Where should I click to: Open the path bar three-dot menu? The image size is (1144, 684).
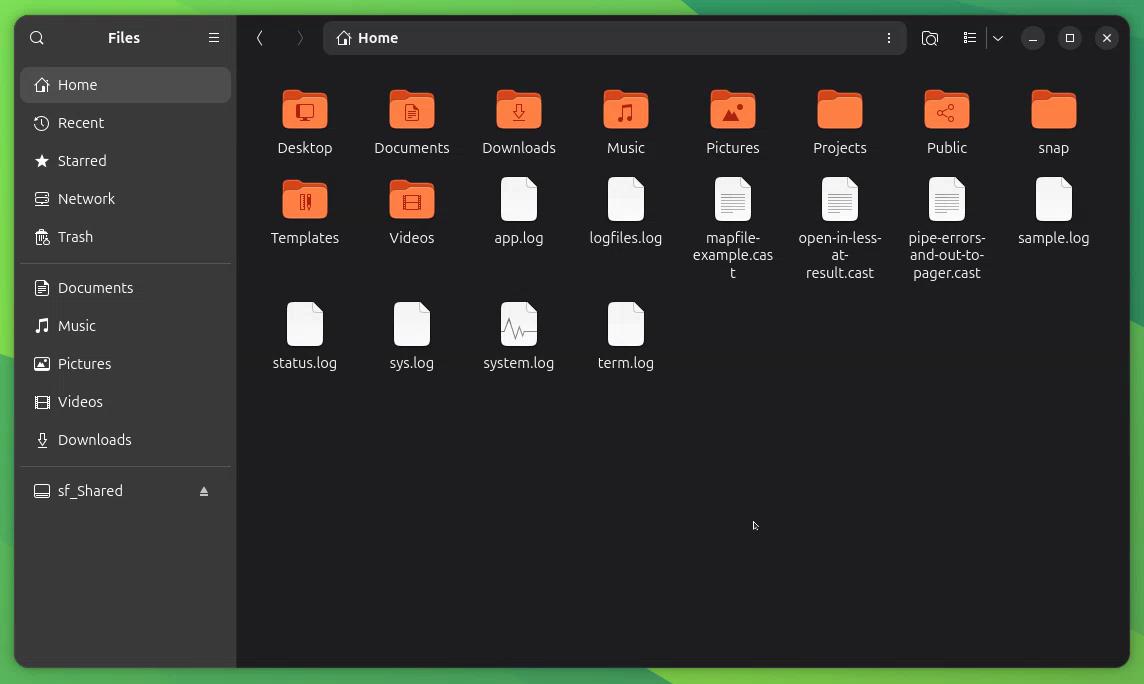[889, 38]
